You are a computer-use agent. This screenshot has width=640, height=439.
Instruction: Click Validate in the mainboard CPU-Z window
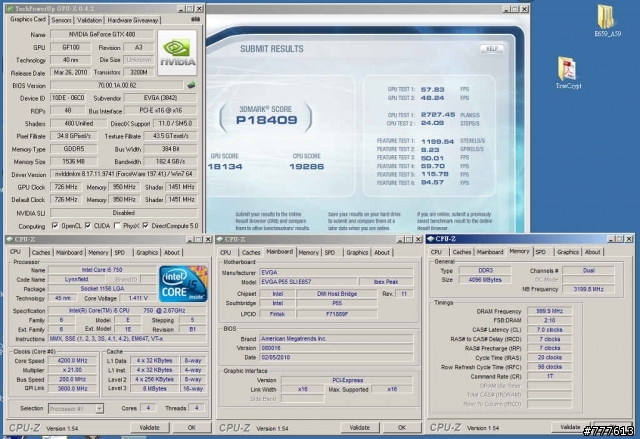pos(360,427)
